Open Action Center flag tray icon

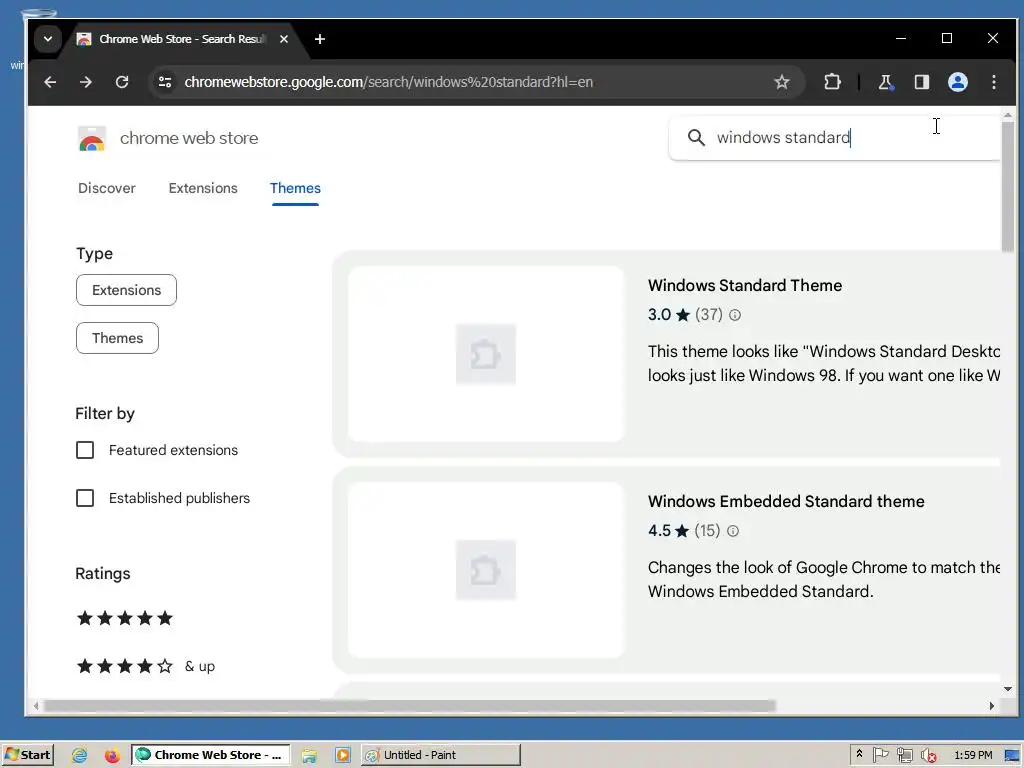pos(880,755)
